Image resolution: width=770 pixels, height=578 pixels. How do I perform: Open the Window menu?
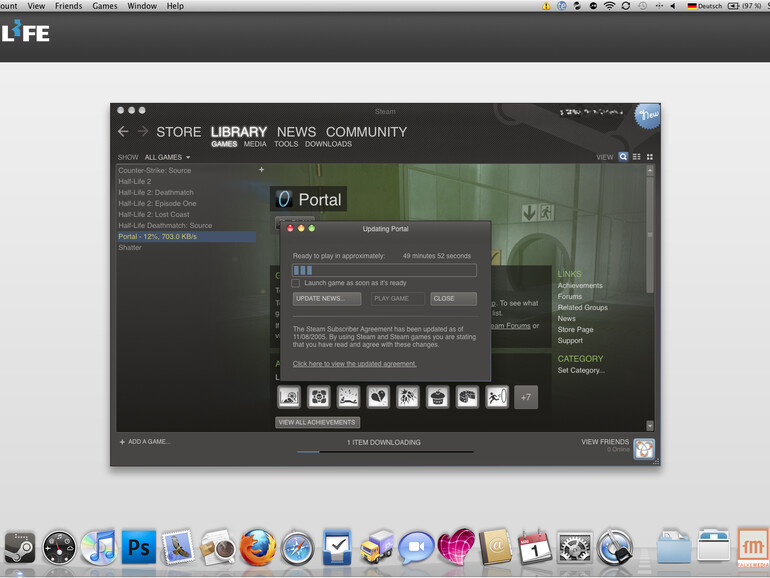[142, 6]
